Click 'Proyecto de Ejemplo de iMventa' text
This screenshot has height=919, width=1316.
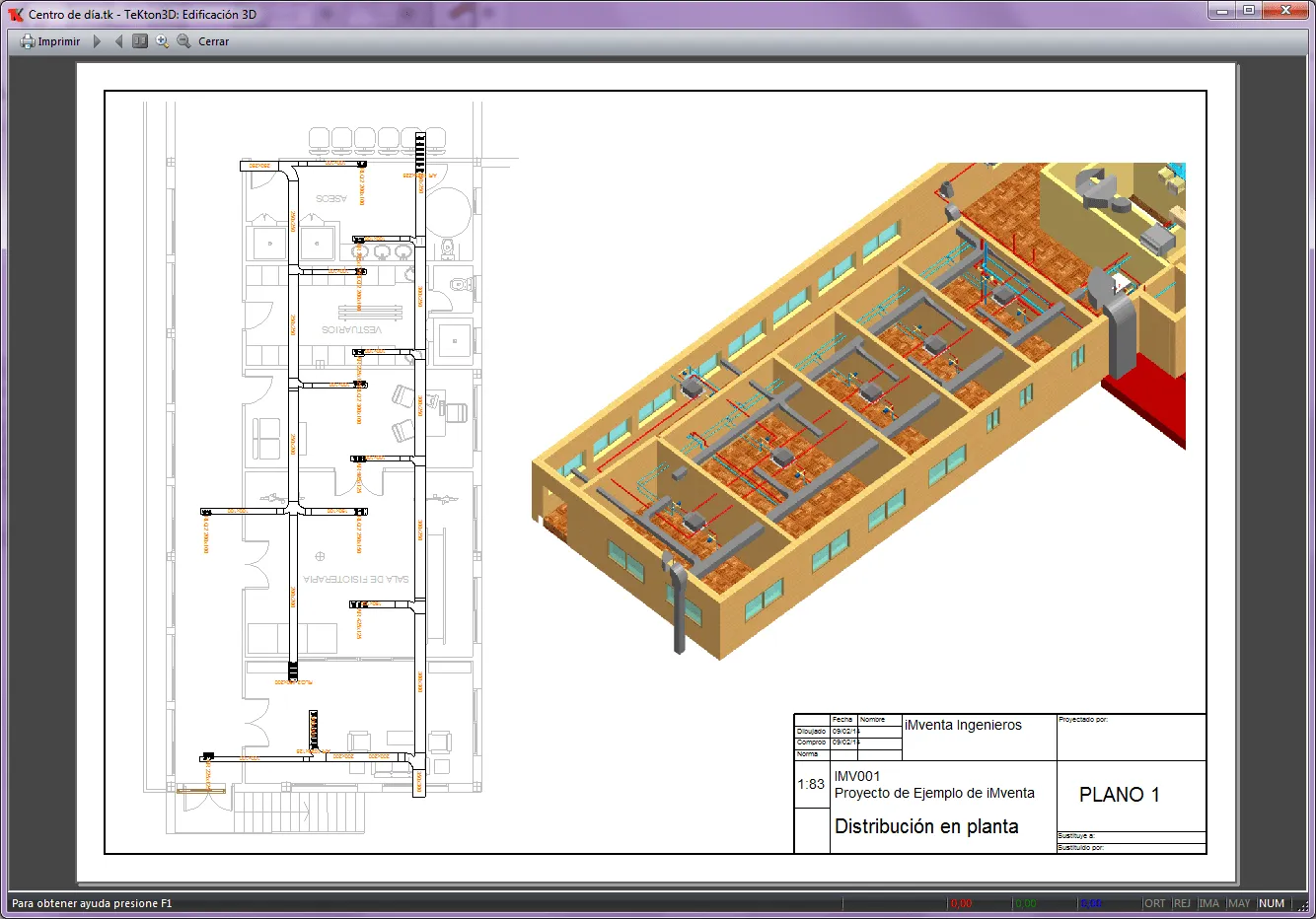tap(934, 793)
